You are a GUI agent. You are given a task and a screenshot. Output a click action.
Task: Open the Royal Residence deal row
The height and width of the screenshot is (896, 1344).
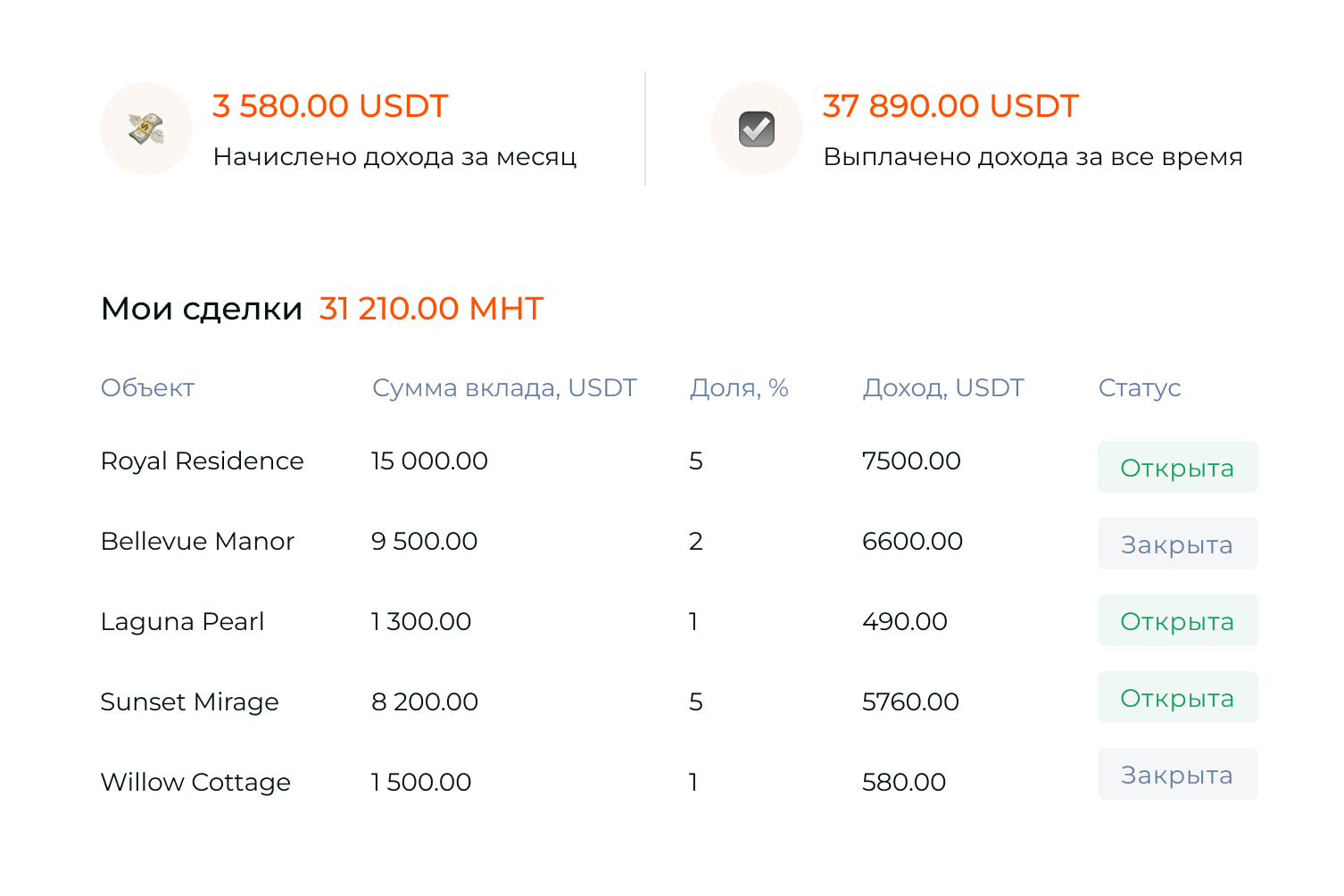(203, 461)
